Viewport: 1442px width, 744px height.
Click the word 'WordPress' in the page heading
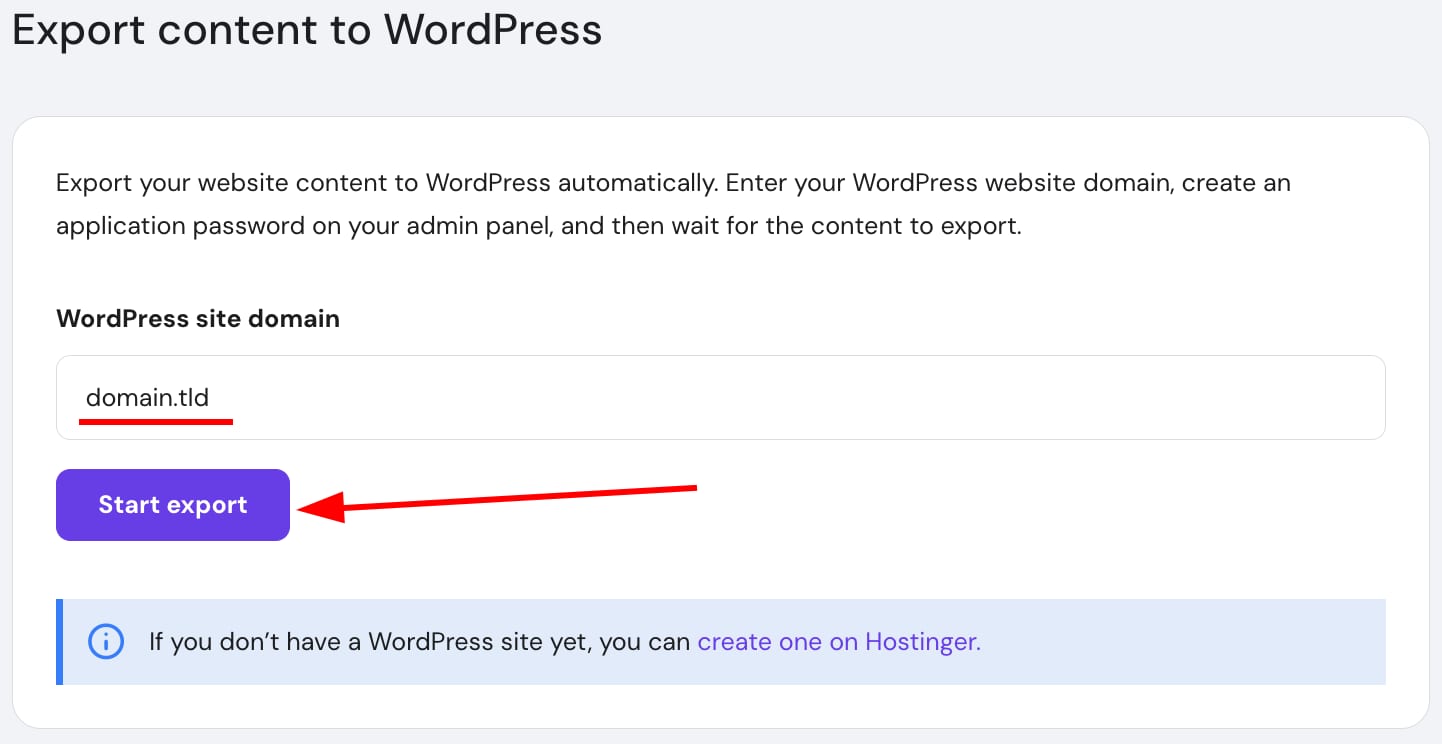(493, 30)
